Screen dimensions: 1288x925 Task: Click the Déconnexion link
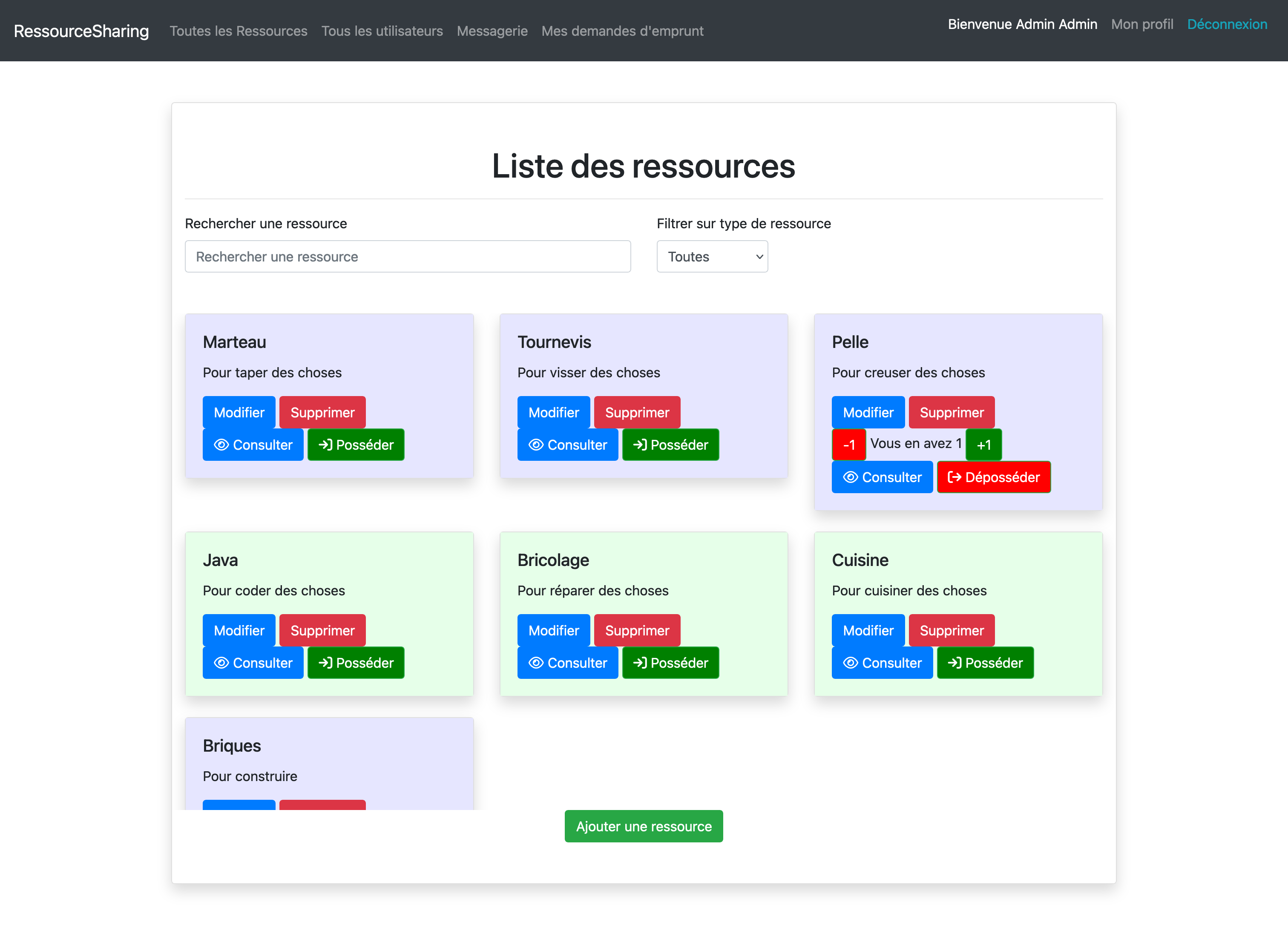1227,24
